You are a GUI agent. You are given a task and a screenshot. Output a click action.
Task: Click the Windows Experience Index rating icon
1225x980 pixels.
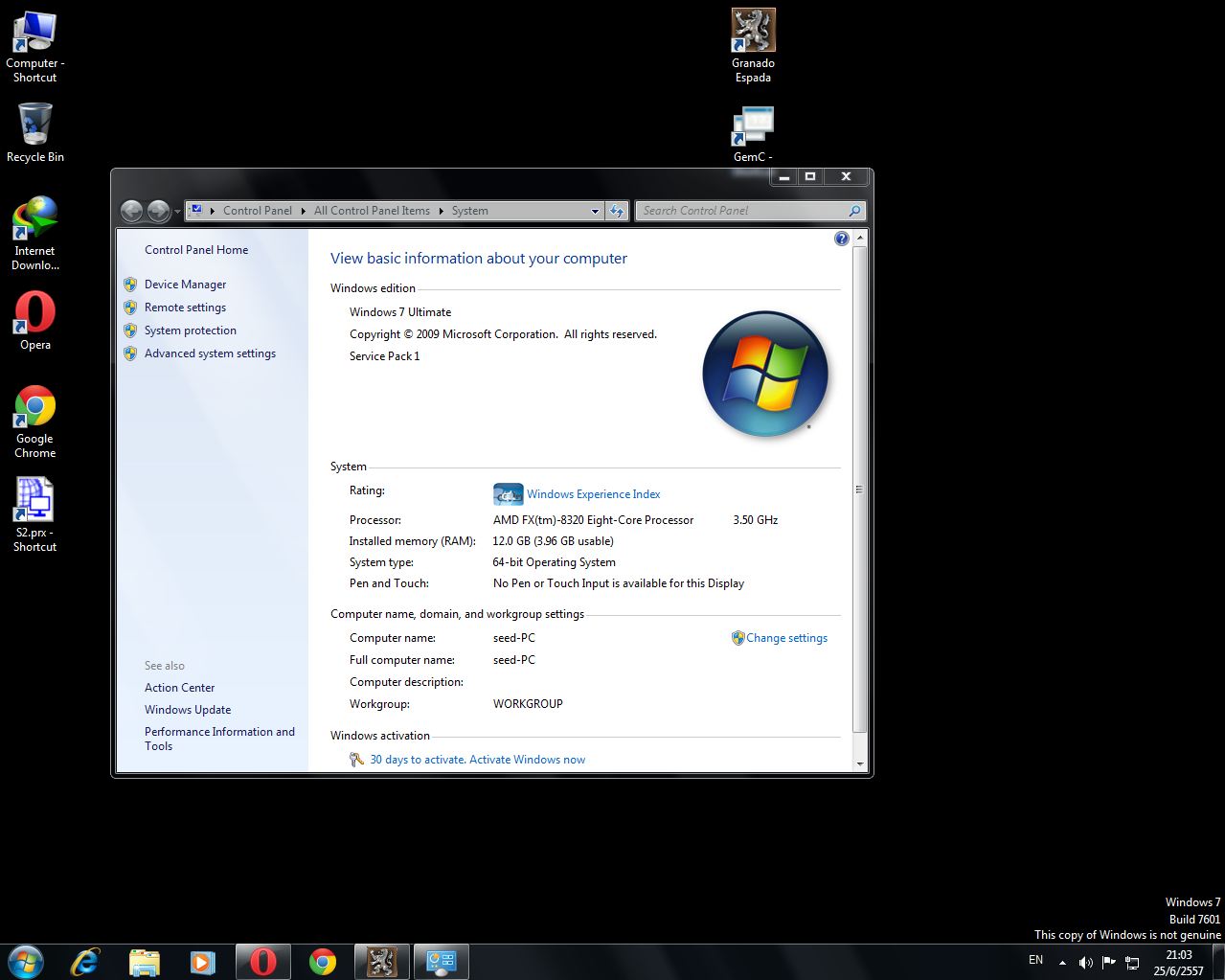pos(508,494)
